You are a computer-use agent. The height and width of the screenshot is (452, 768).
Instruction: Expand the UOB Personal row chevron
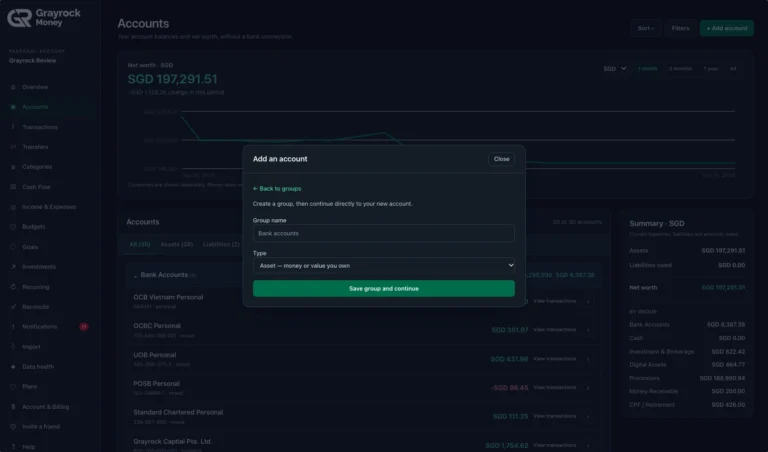click(x=588, y=359)
